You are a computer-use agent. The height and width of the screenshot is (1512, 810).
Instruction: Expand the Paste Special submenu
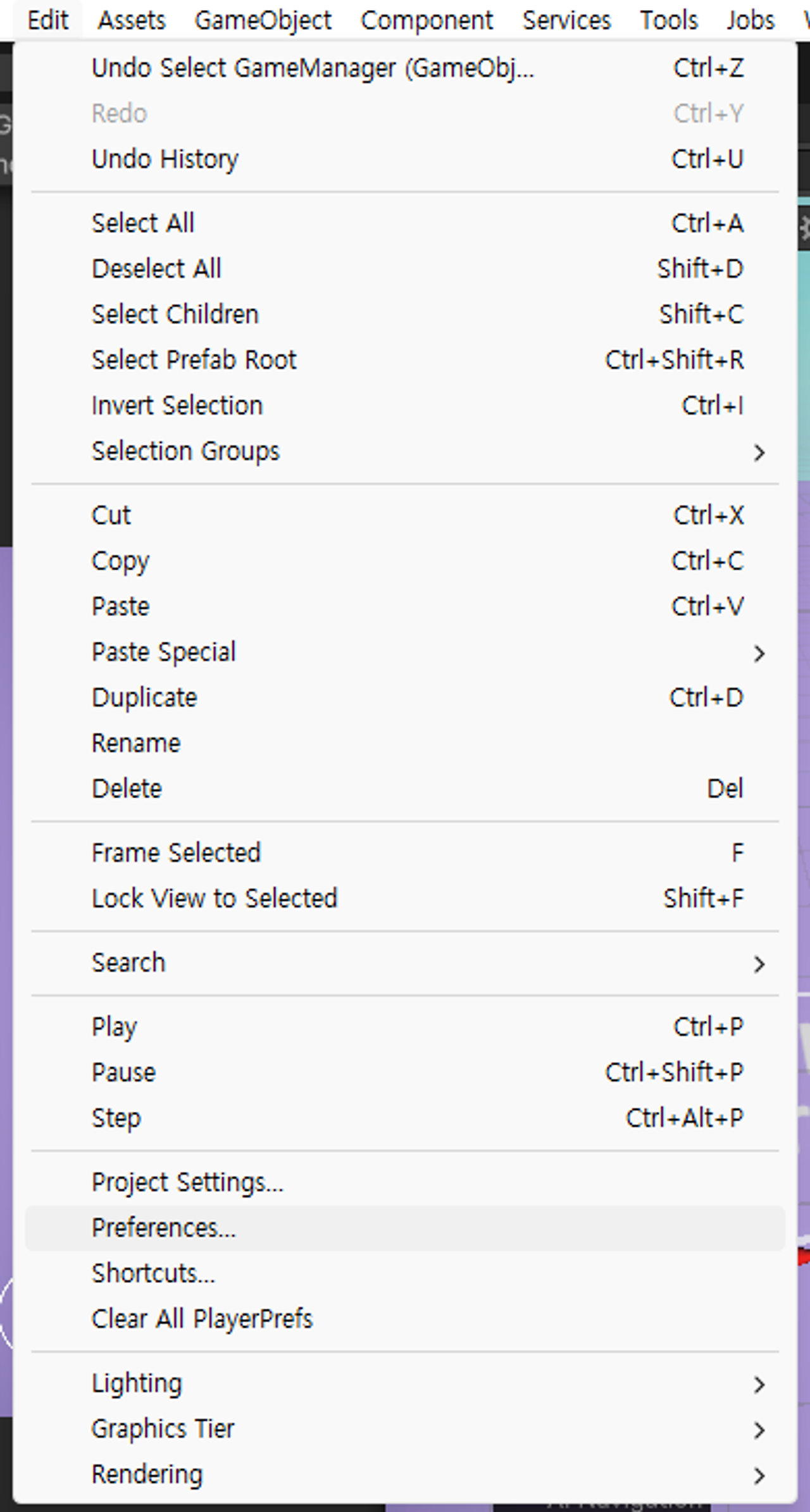tap(405, 652)
